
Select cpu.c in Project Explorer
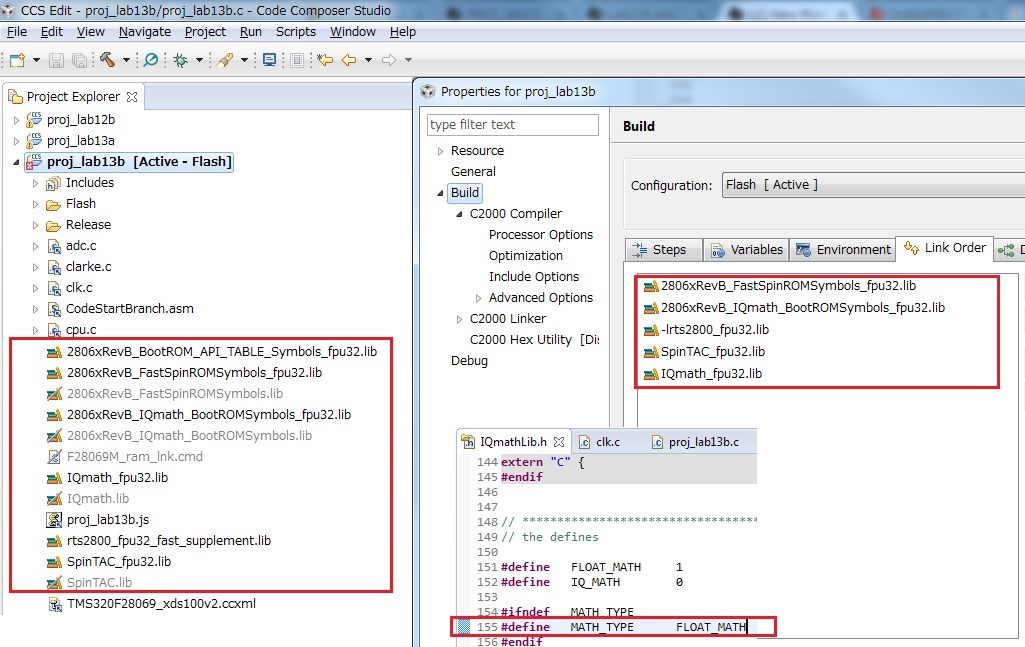[81, 329]
